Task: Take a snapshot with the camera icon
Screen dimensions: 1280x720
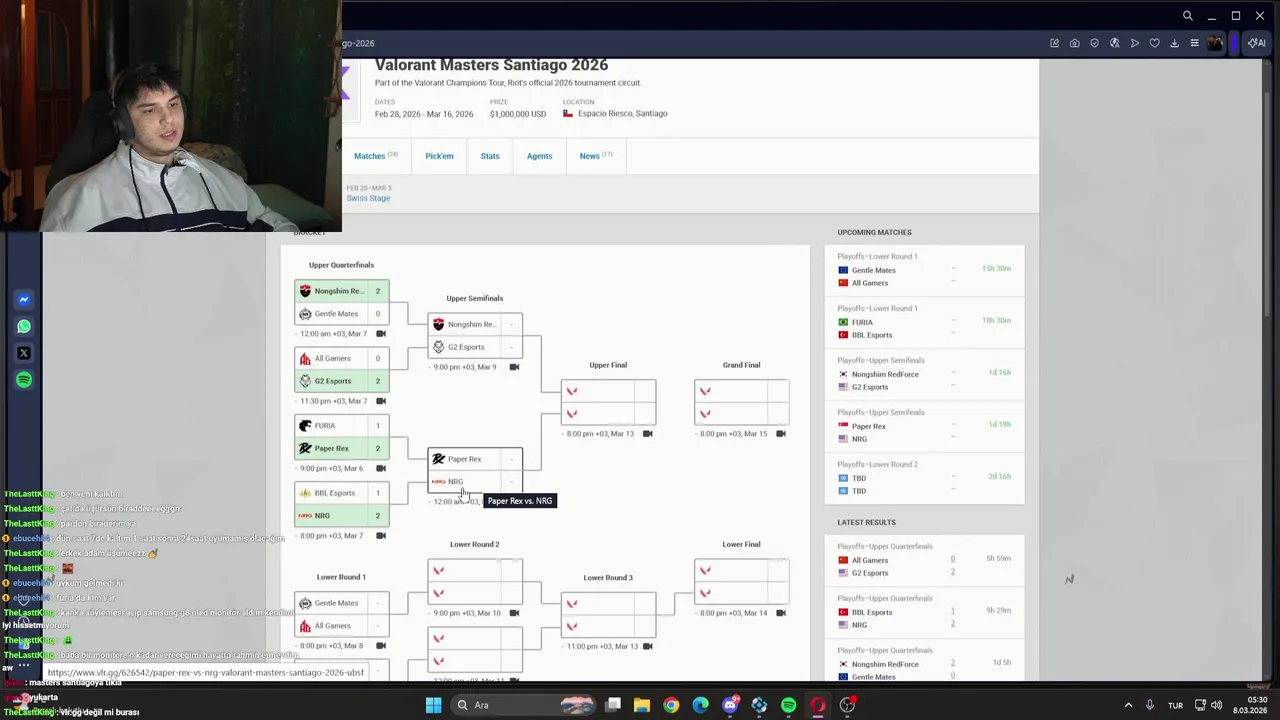Action: 1074,43
